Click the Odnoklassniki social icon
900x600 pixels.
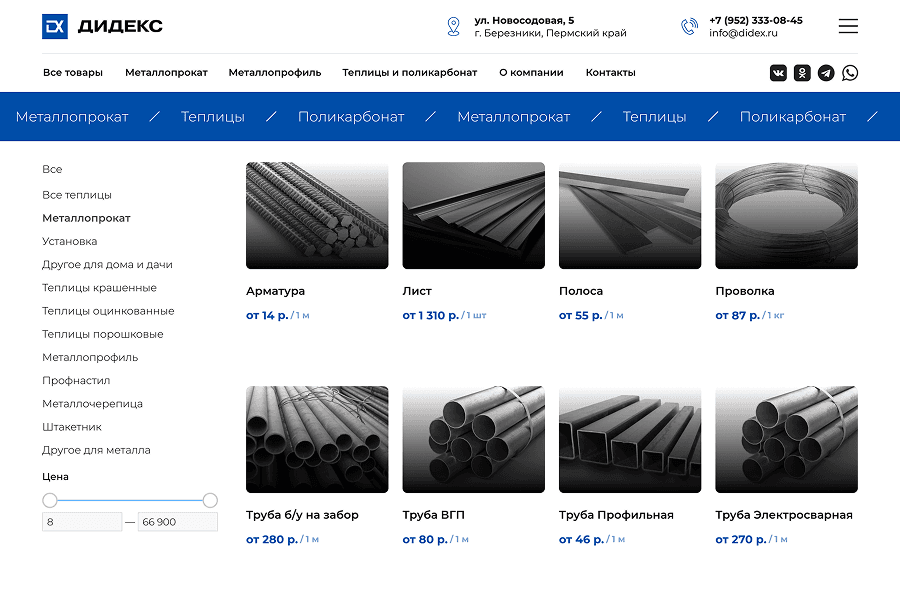802,72
